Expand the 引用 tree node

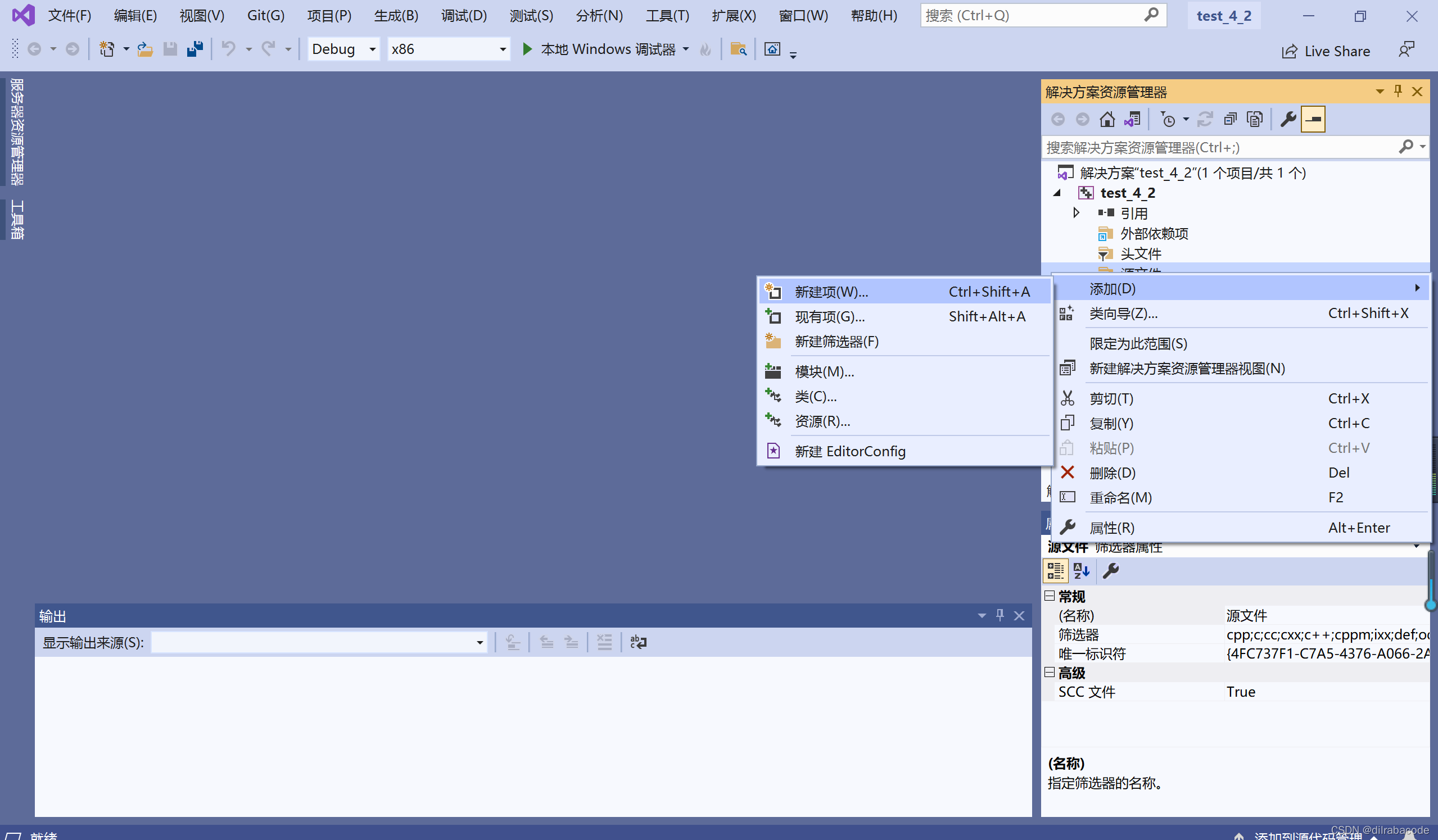click(x=1076, y=213)
